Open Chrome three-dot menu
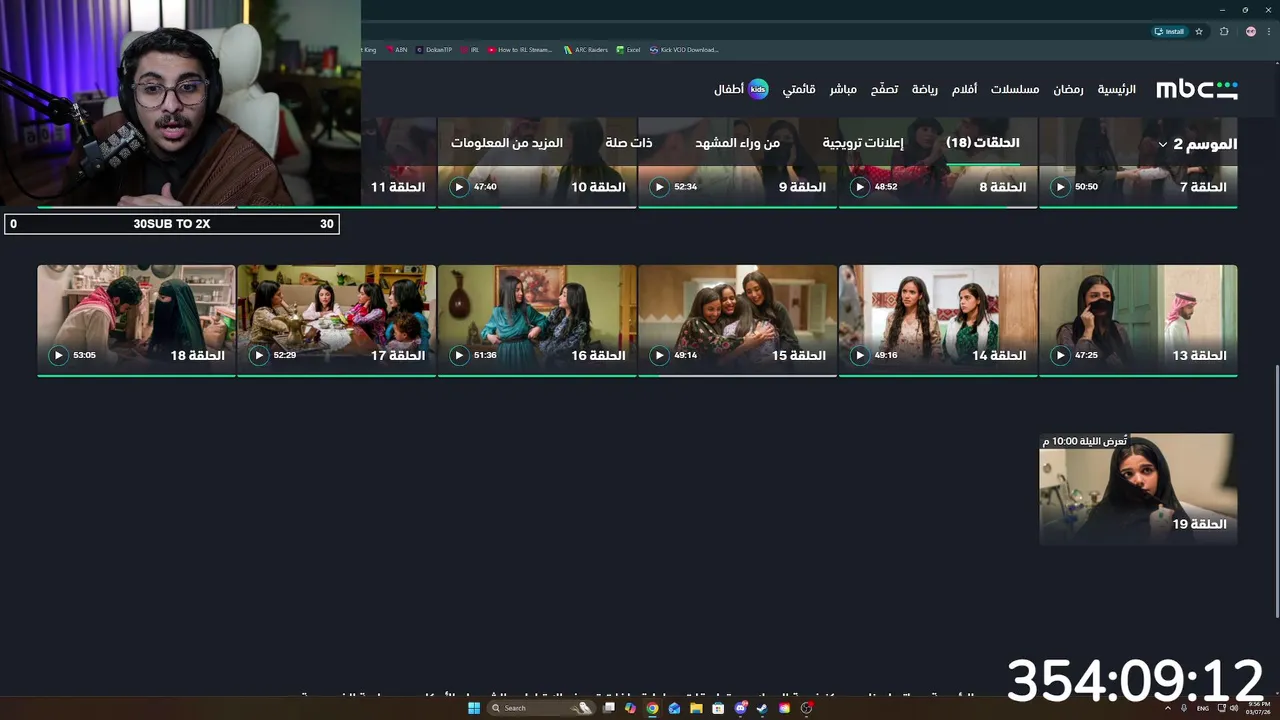Viewport: 1280px width, 720px height. tap(1268, 31)
